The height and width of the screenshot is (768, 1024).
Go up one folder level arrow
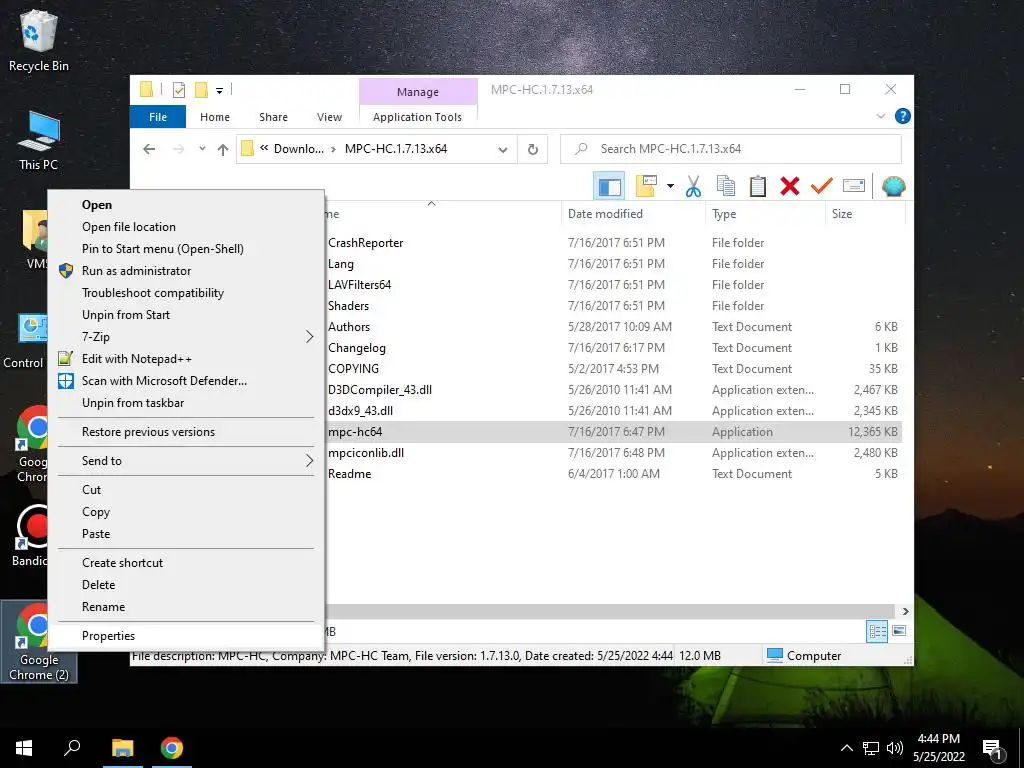pos(223,150)
